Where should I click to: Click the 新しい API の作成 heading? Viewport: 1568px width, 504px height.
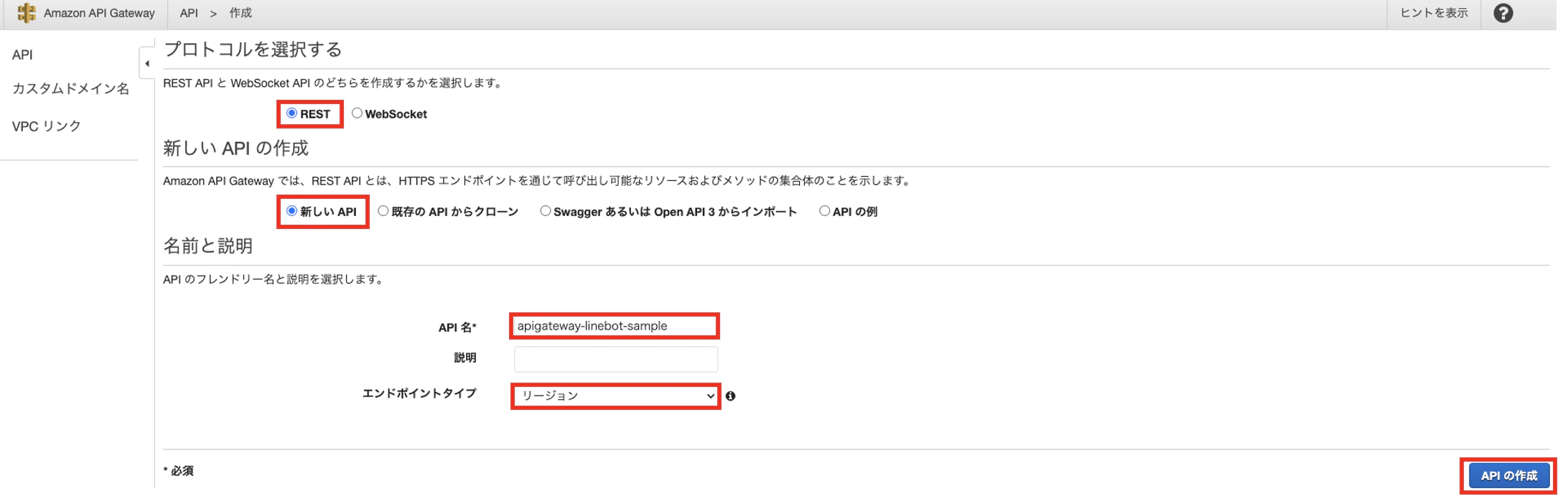(235, 148)
